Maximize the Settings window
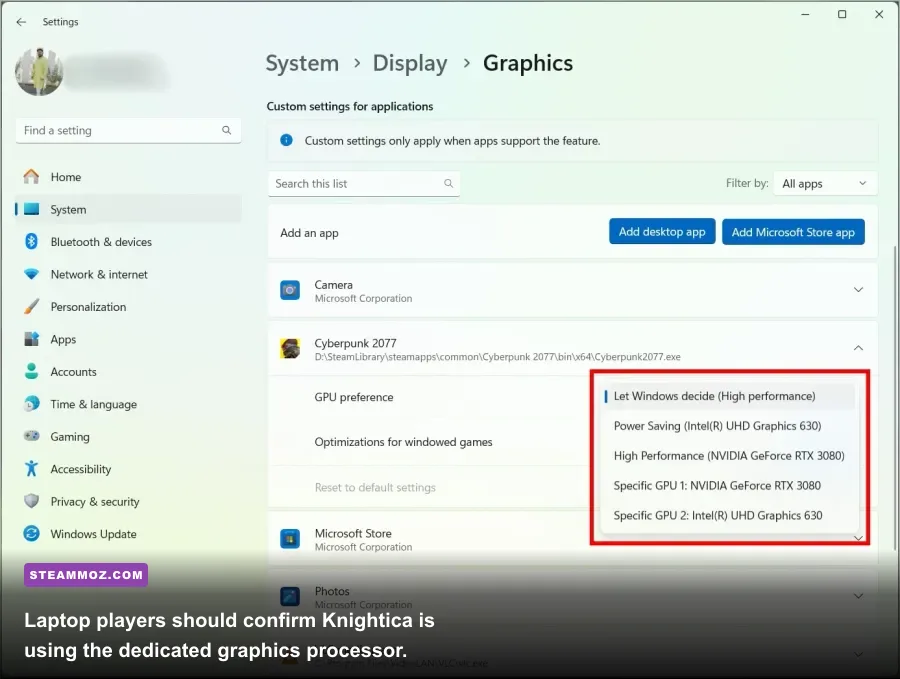Screen dimensions: 900x679 842,14
